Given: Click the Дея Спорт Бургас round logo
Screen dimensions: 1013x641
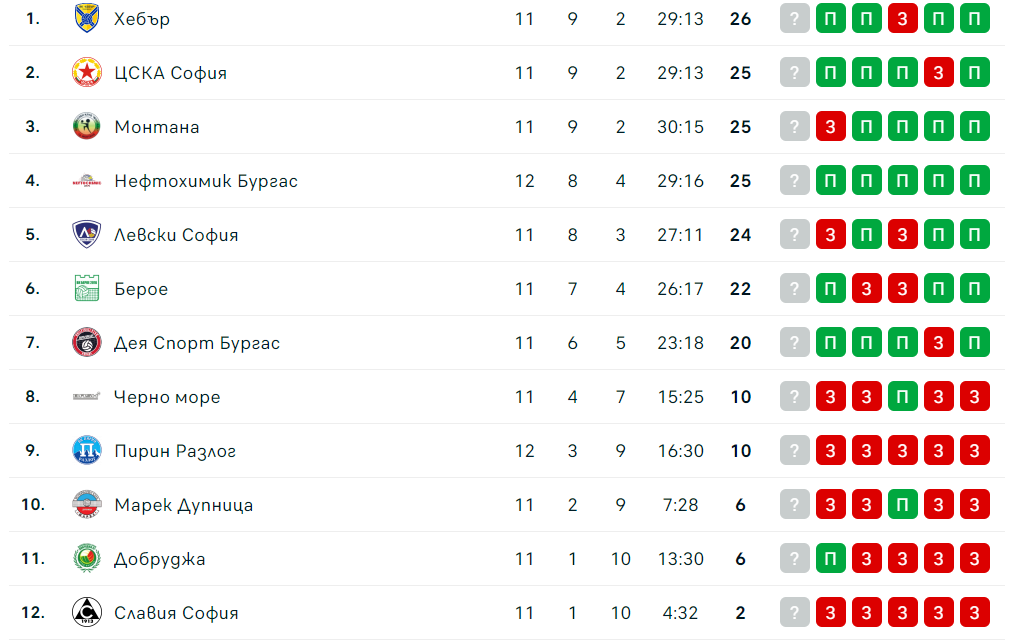Looking at the screenshot, I should (87, 343).
